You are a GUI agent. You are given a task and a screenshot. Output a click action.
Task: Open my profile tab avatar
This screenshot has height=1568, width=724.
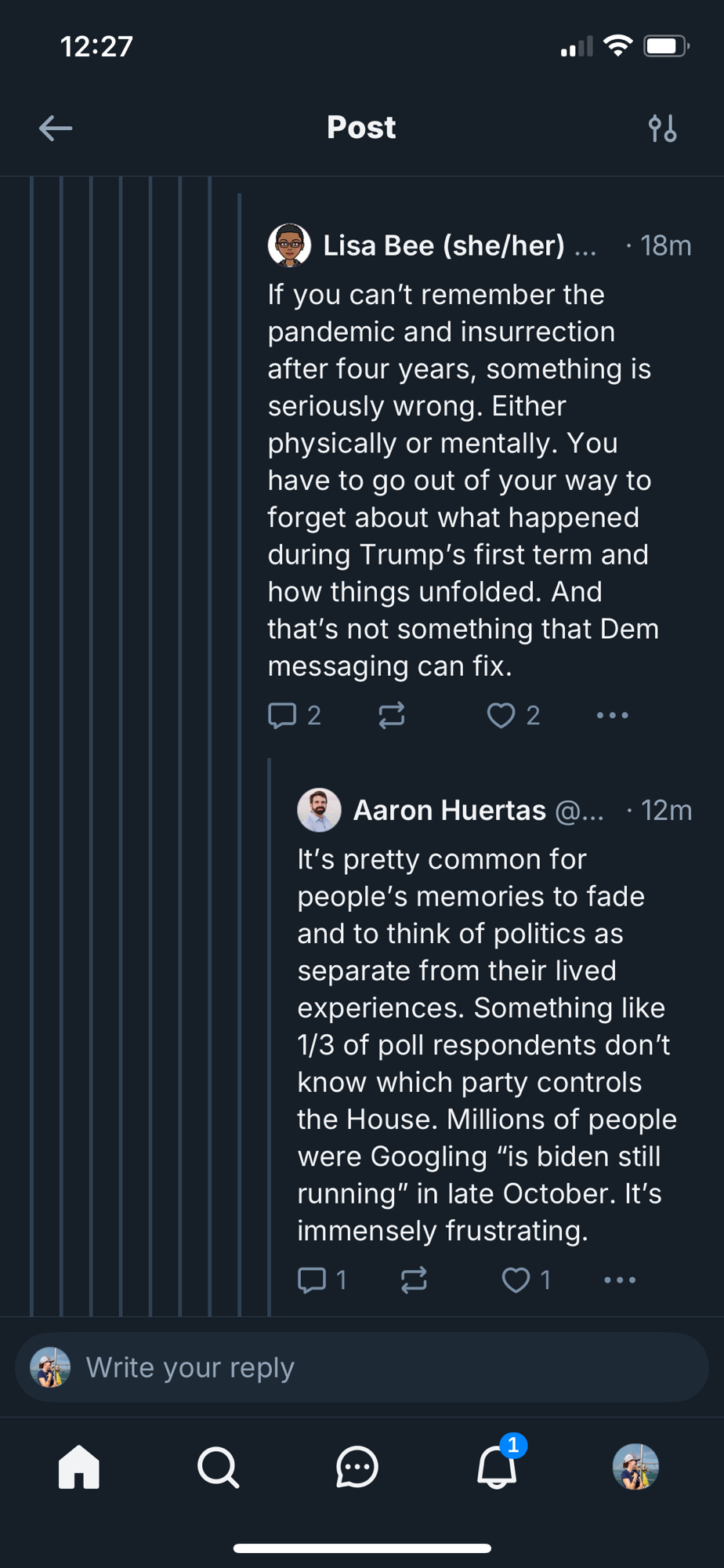(x=635, y=1467)
